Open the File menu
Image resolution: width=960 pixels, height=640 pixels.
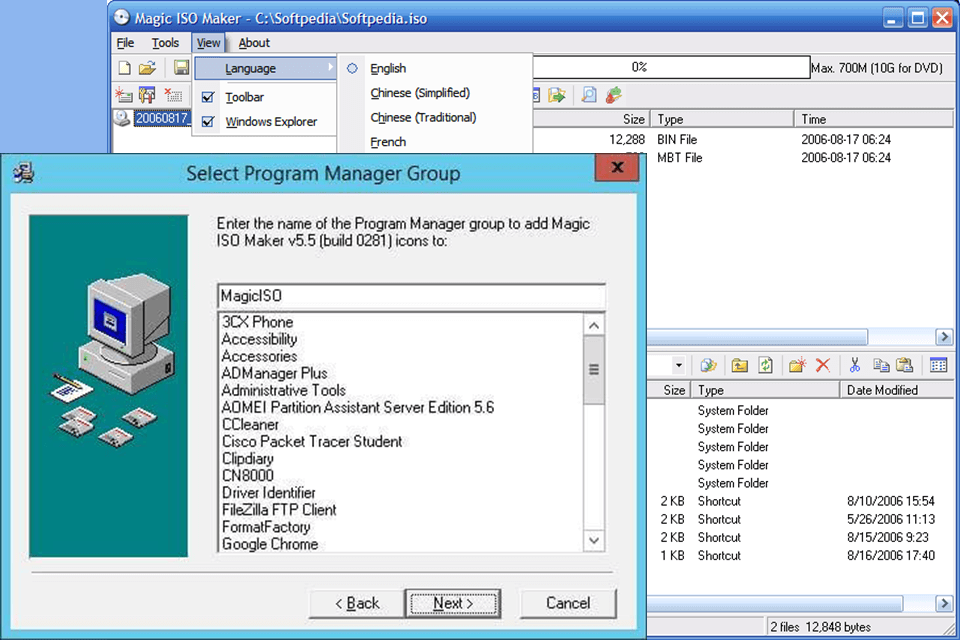click(x=126, y=43)
